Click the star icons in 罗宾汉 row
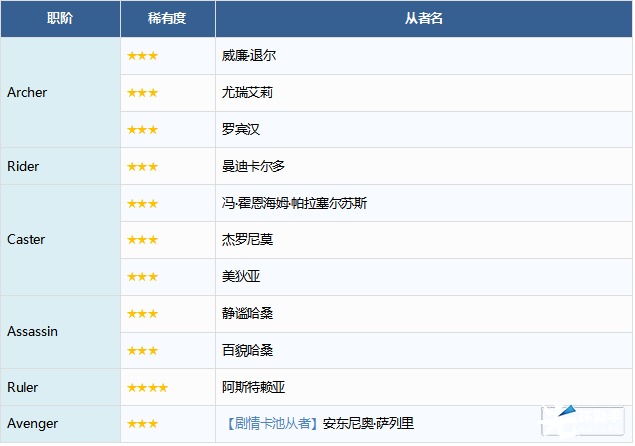Screen dimensions: 635x446 point(142,130)
